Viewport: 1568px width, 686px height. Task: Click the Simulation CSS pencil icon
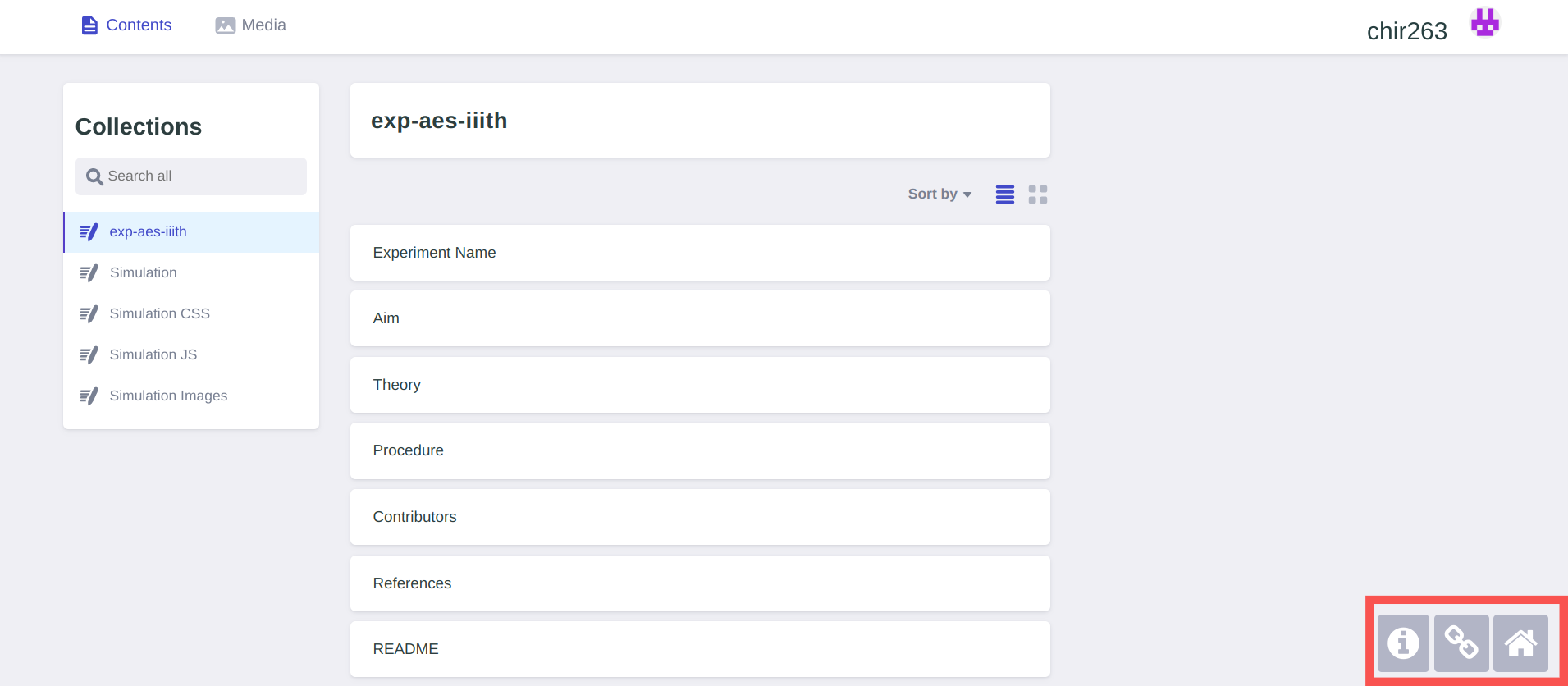pos(89,314)
